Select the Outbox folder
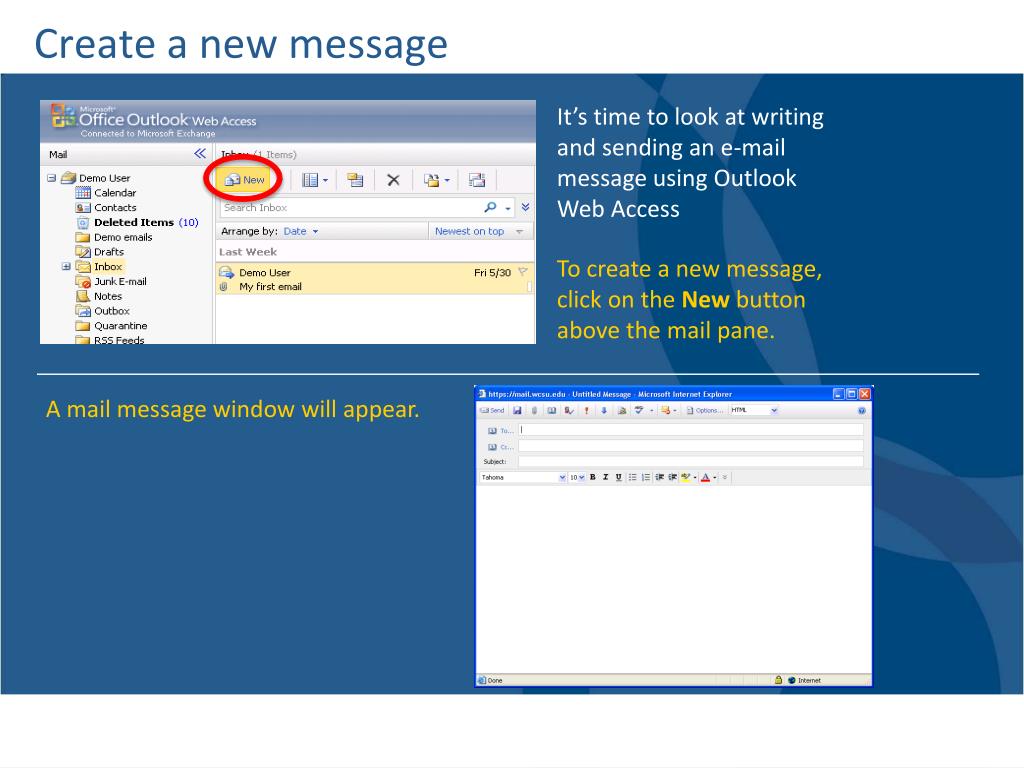The image size is (1024, 768). 103,311
